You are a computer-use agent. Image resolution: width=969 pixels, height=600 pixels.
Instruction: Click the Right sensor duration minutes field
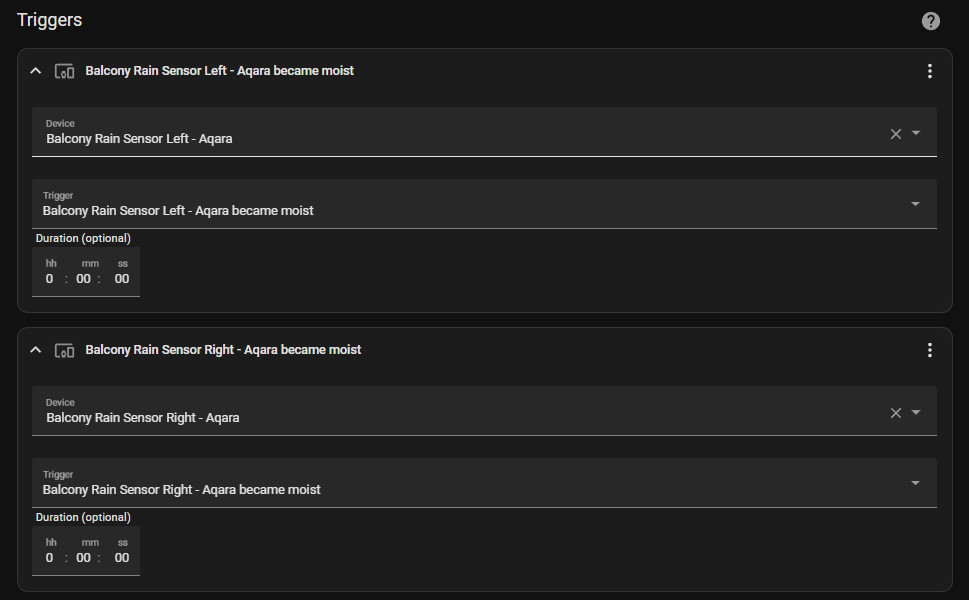coord(84,558)
